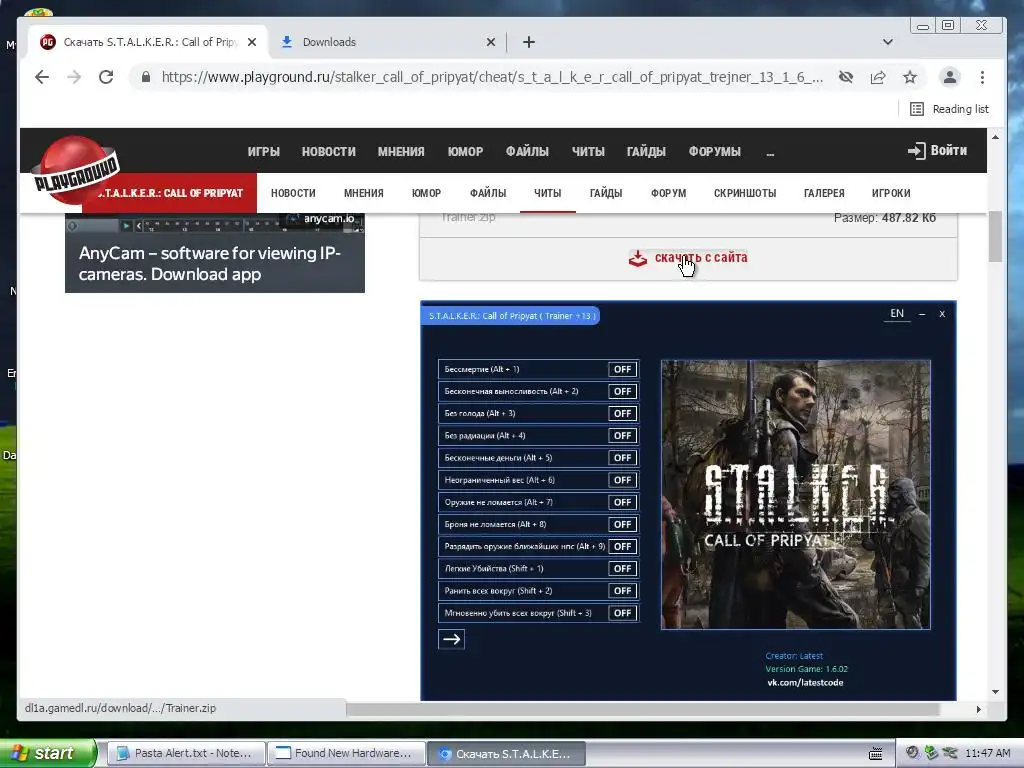
Task: Select the game НОВОСТИ tab
Action: tap(293, 193)
